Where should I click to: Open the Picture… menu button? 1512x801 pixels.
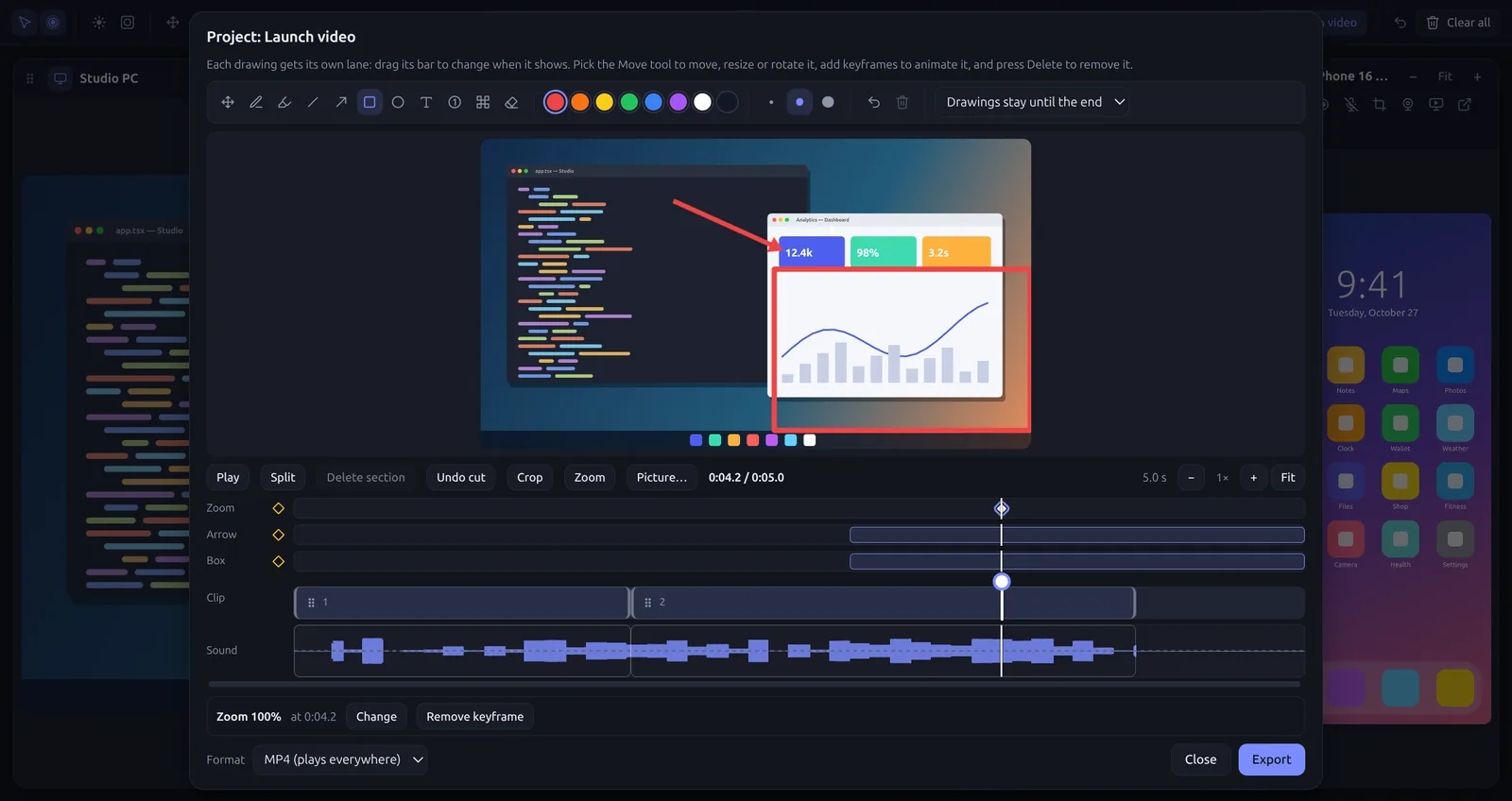(661, 478)
